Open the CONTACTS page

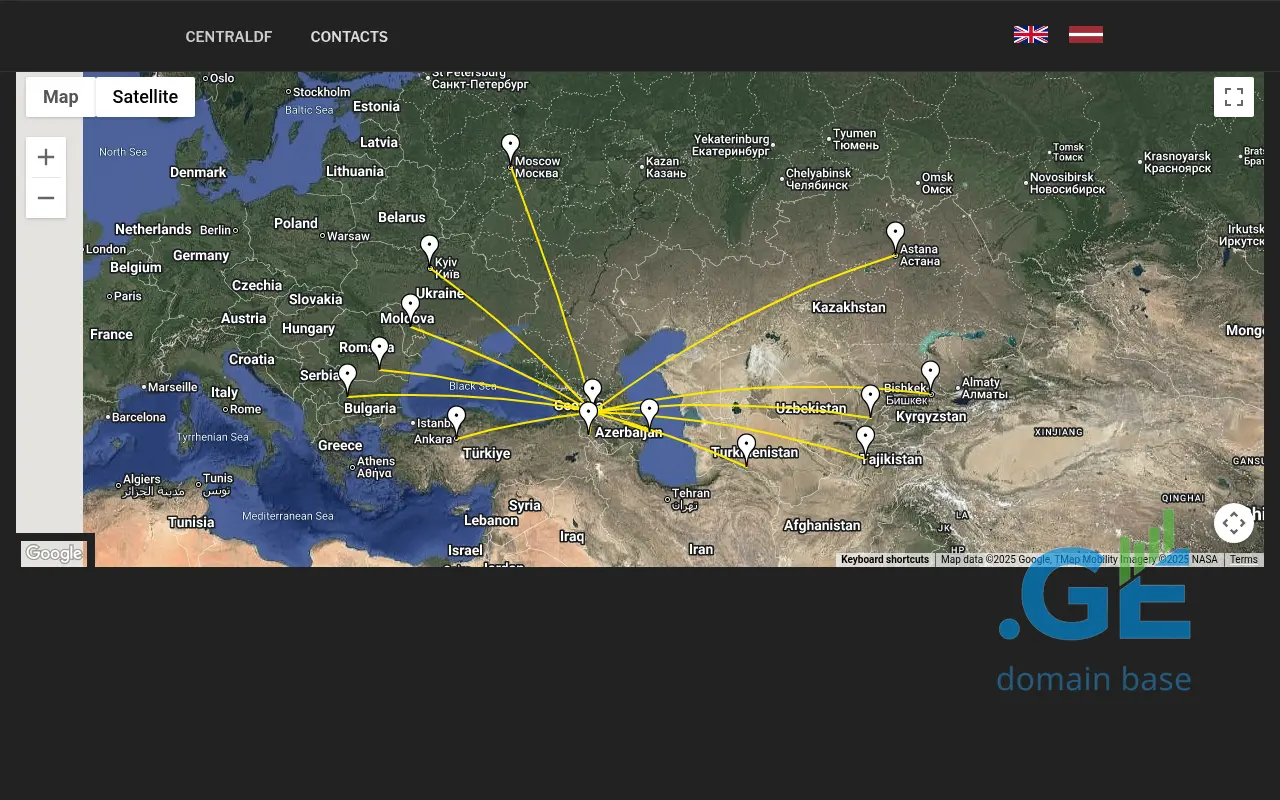click(x=349, y=37)
